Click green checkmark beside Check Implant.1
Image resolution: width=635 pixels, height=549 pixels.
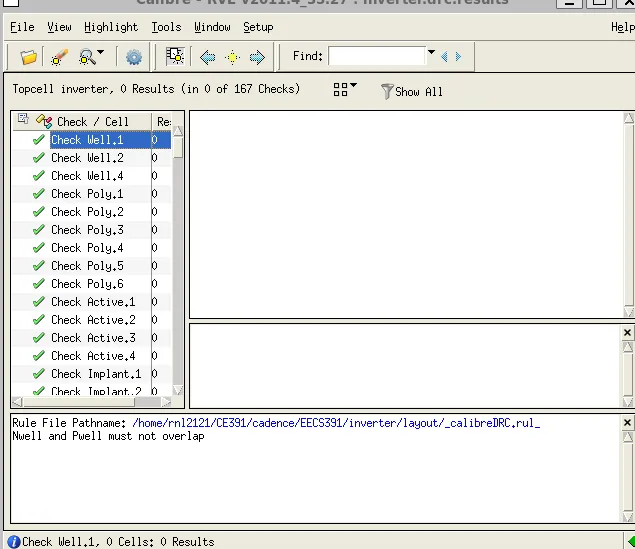[38, 374]
